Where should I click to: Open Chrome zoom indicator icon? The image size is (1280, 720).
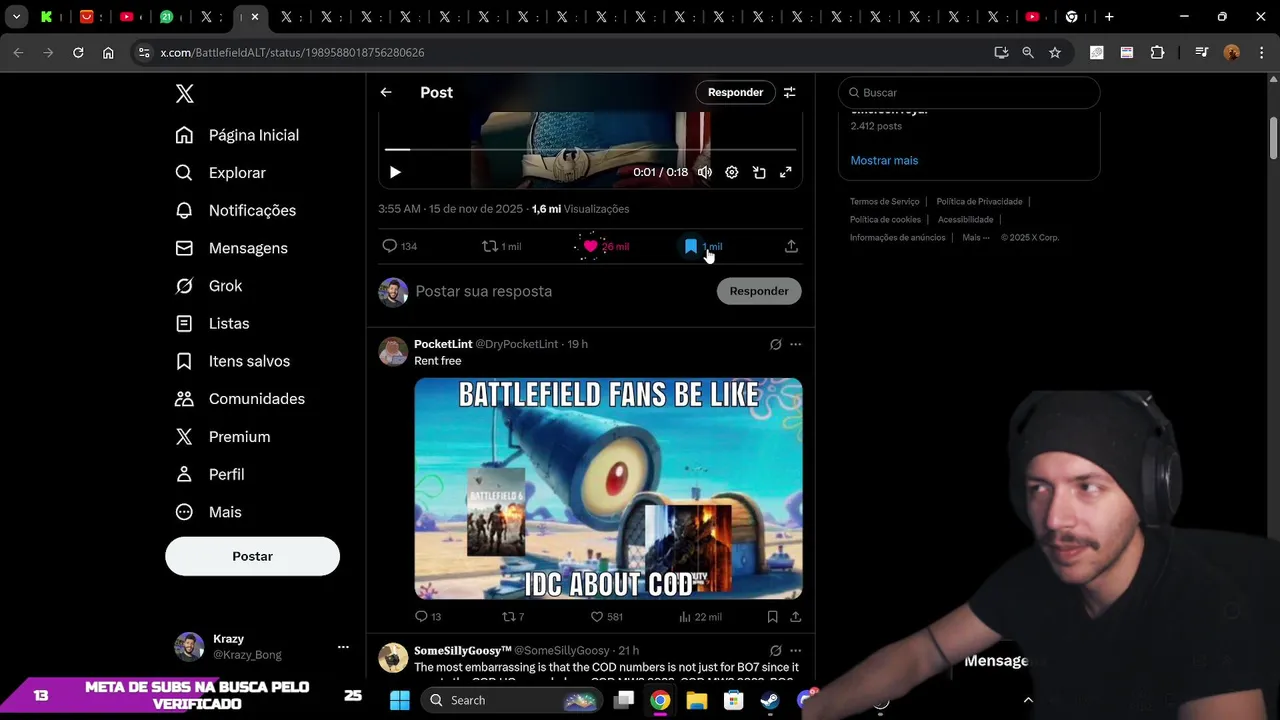tap(1028, 52)
